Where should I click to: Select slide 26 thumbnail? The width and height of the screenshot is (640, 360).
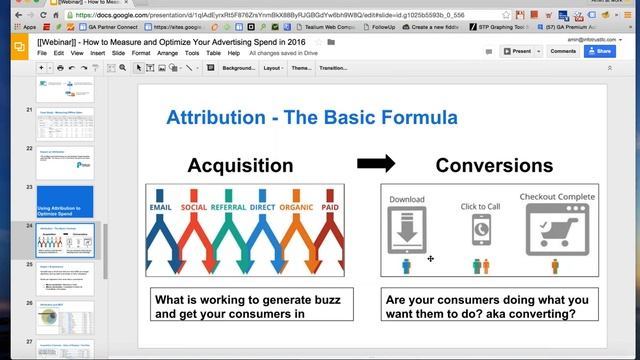[65, 318]
